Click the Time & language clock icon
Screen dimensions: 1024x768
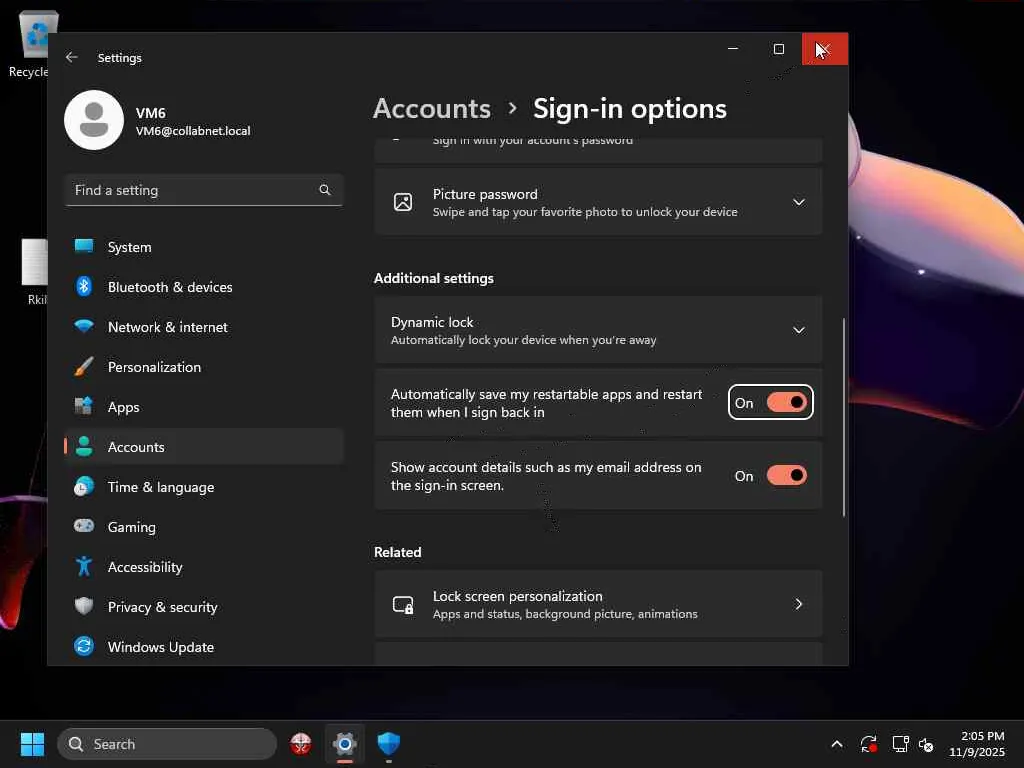coord(84,487)
